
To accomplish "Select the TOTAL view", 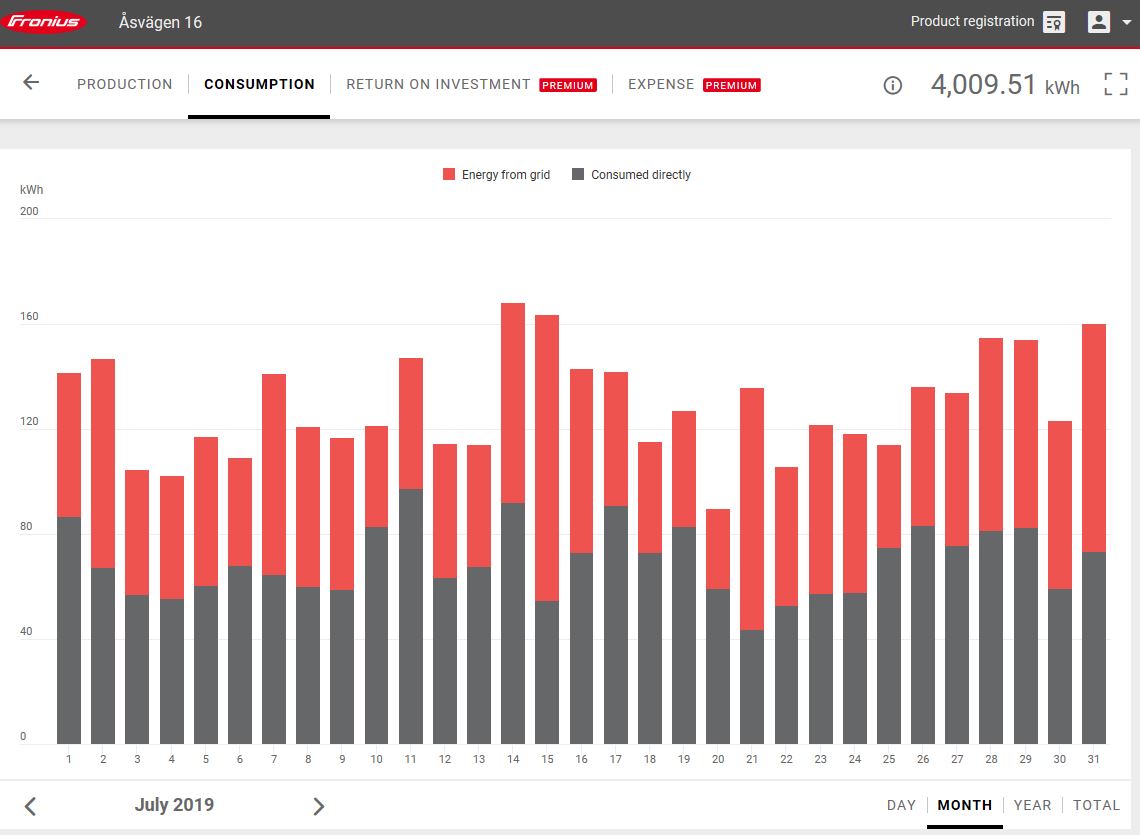I will pos(1096,805).
